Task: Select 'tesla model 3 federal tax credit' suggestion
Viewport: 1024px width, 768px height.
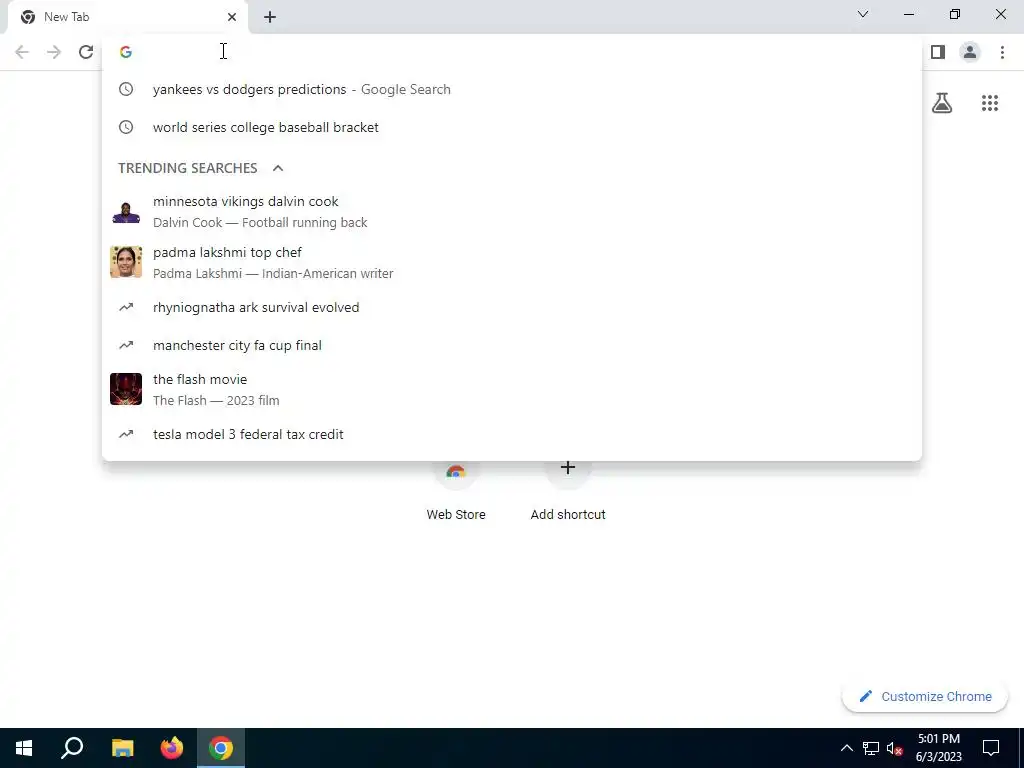Action: 512,434
